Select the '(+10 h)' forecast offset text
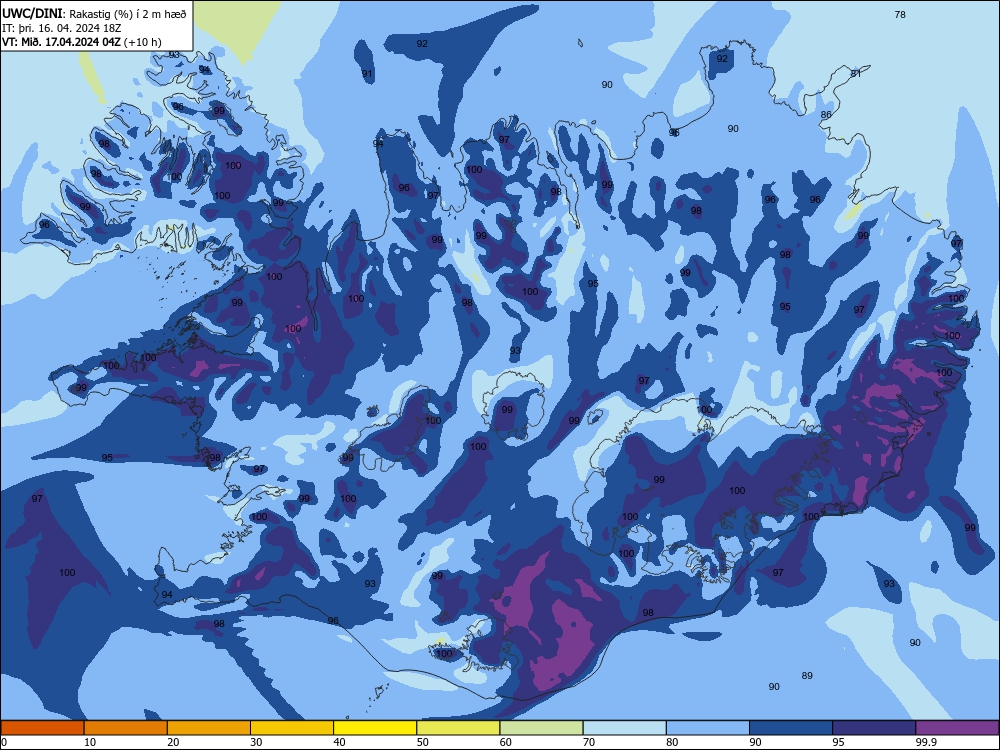Screen dimensions: 1000x750 pyautogui.click(x=143, y=42)
